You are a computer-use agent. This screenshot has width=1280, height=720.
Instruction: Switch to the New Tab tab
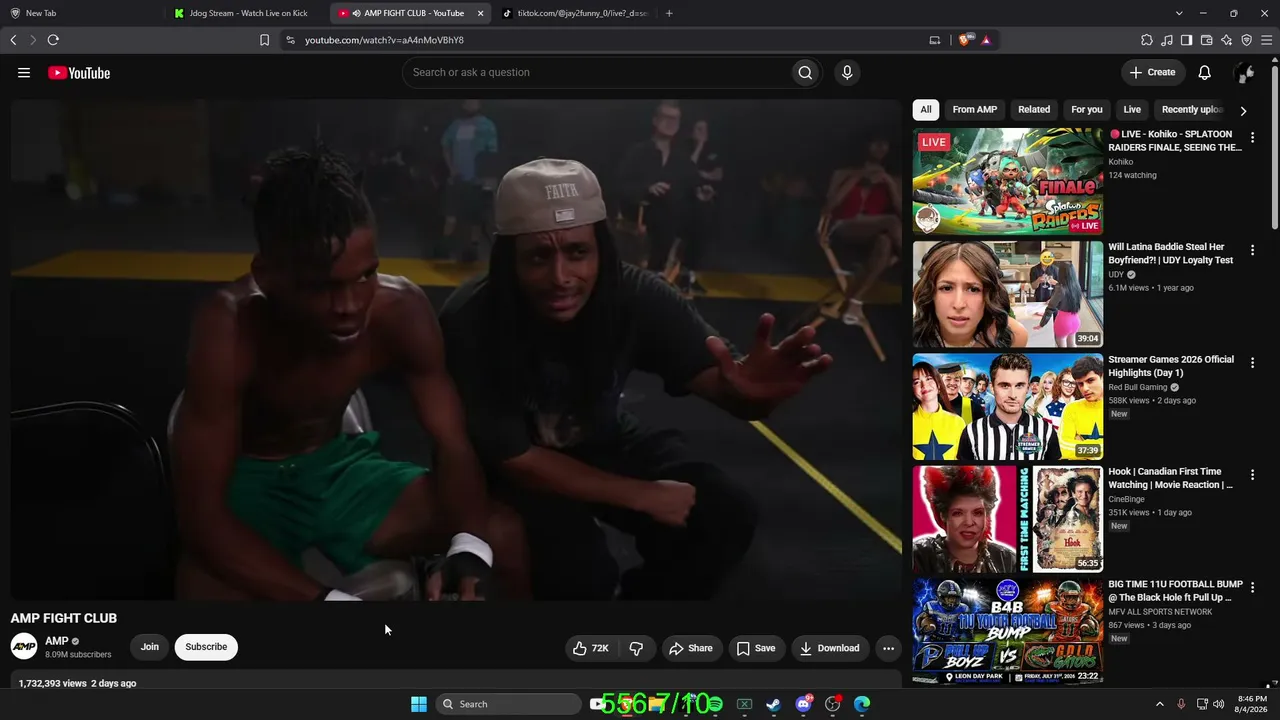(82, 13)
